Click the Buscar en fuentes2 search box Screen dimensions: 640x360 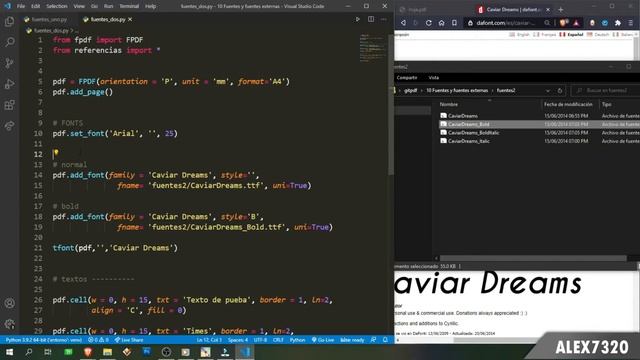click(606, 91)
